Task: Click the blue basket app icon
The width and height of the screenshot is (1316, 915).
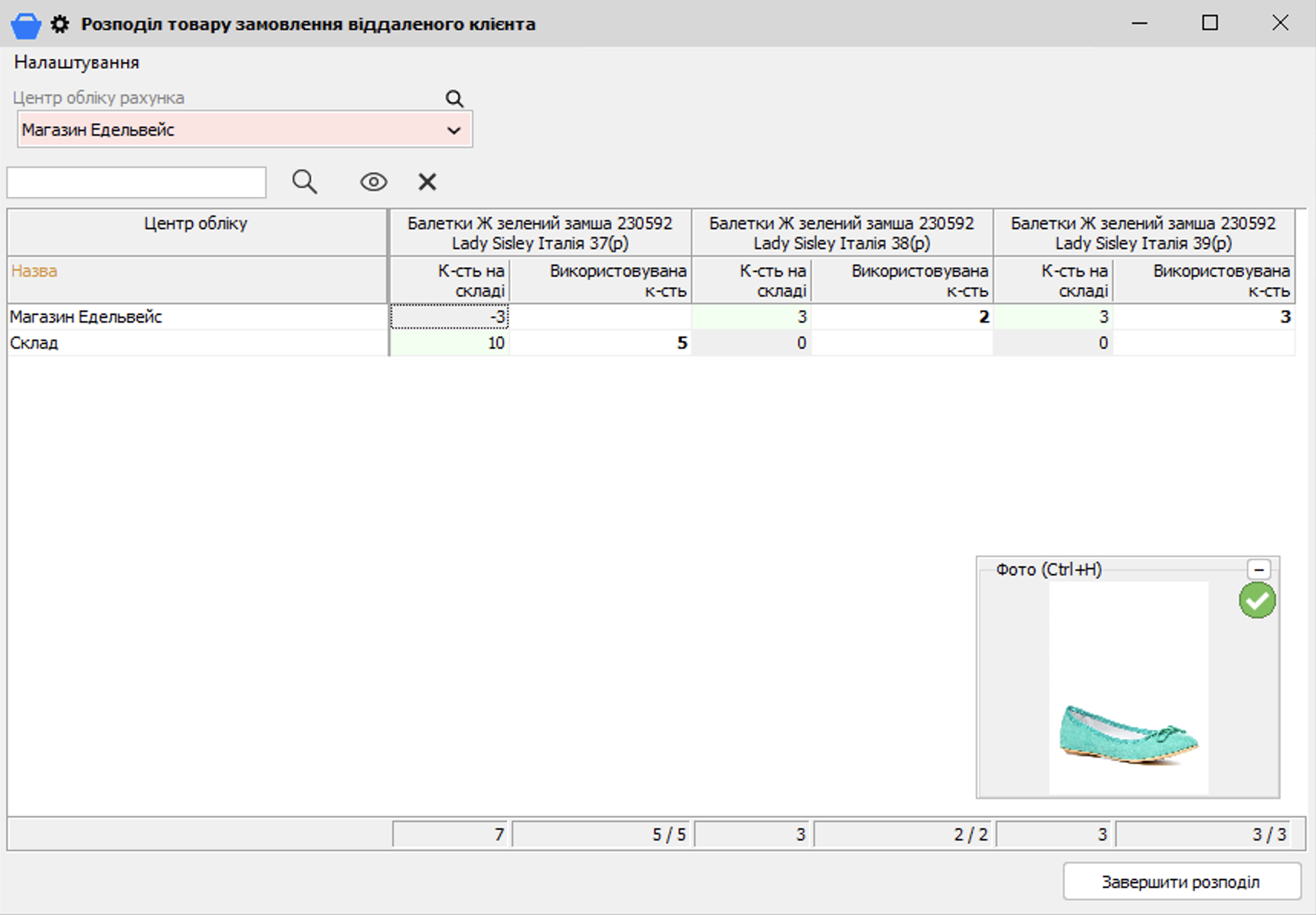Action: 25,25
